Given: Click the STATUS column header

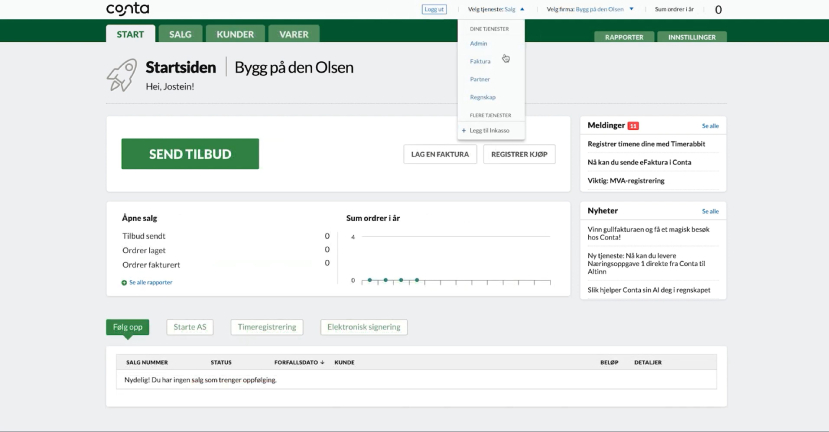Looking at the screenshot, I should pyautogui.click(x=221, y=363).
